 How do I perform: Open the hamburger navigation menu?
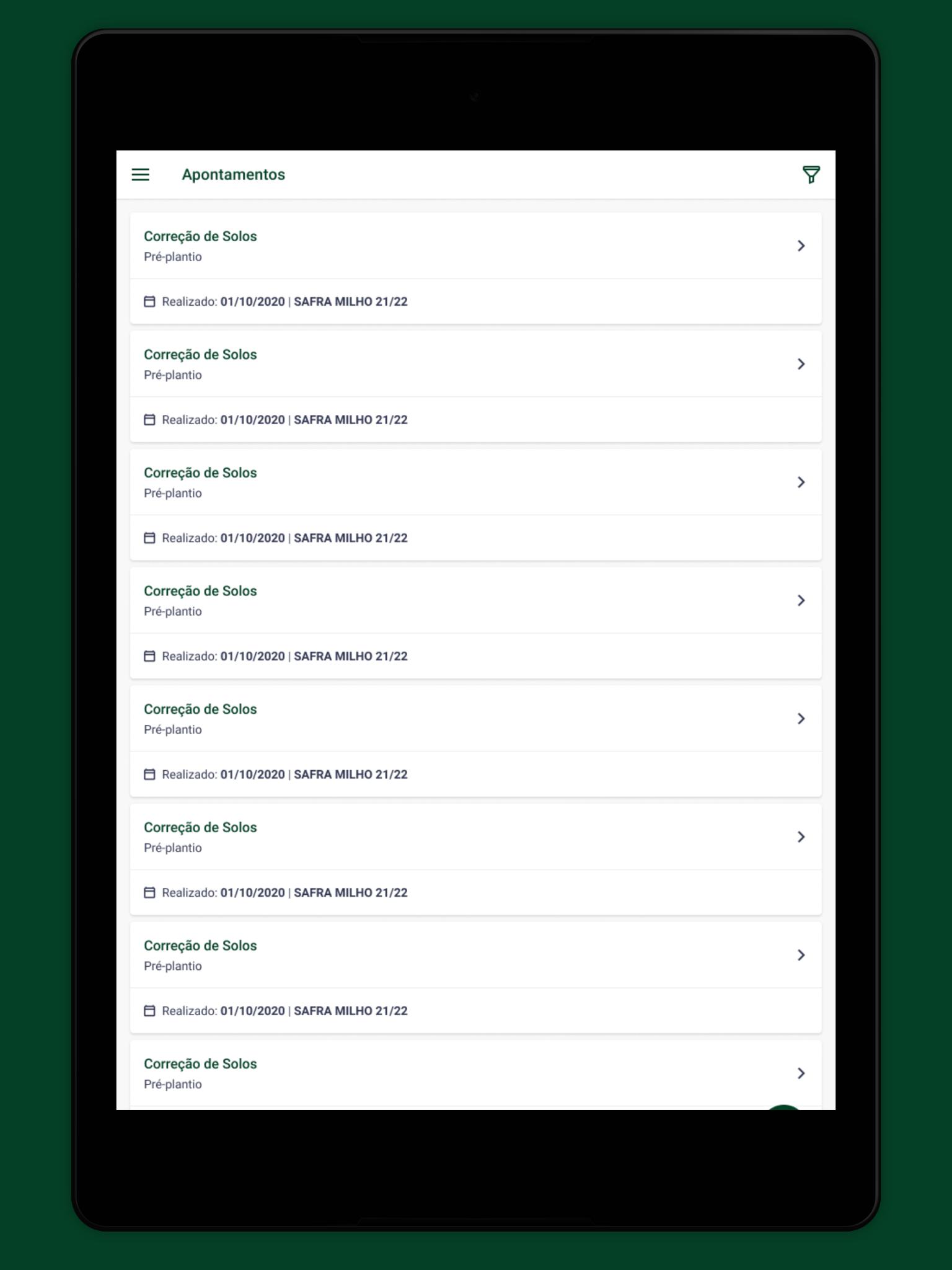tap(141, 174)
